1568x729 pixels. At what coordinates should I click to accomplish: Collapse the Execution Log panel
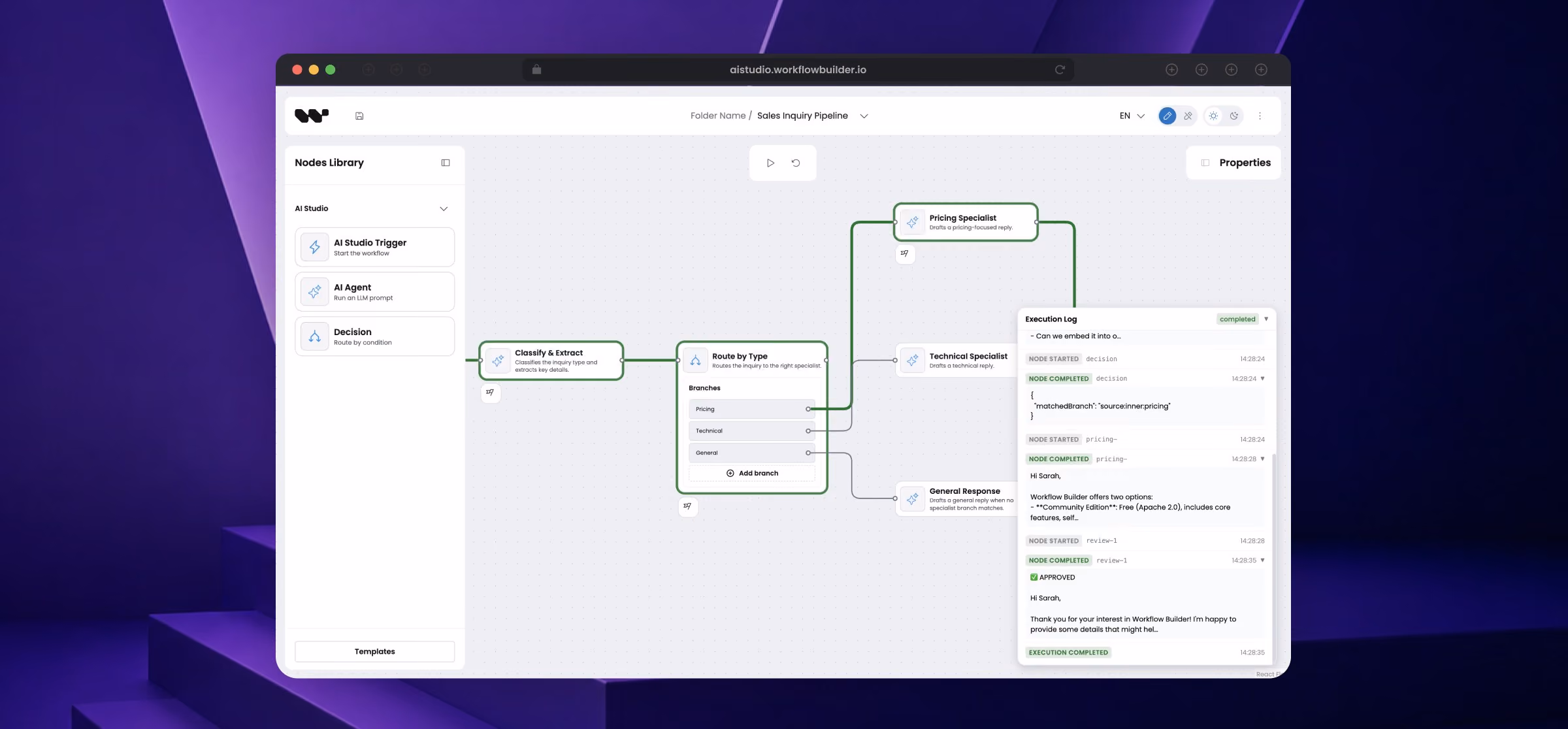click(1266, 319)
